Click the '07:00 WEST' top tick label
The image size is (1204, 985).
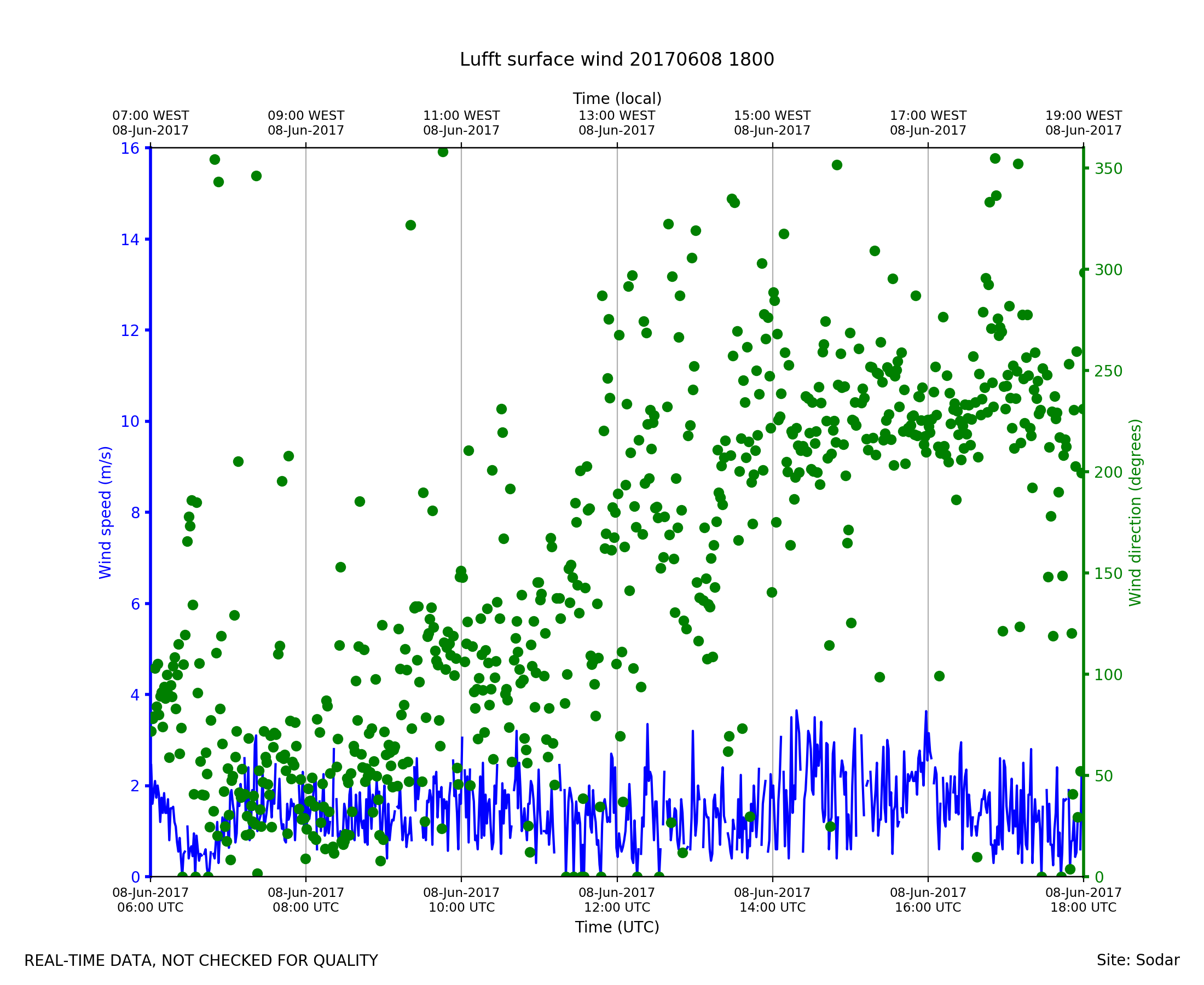(150, 116)
